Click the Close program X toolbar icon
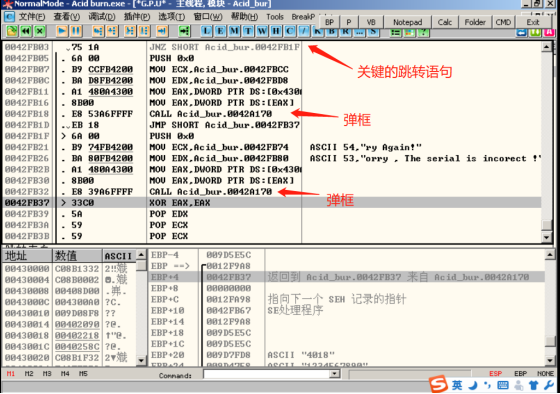This screenshot has height=394, width=560. point(40,31)
